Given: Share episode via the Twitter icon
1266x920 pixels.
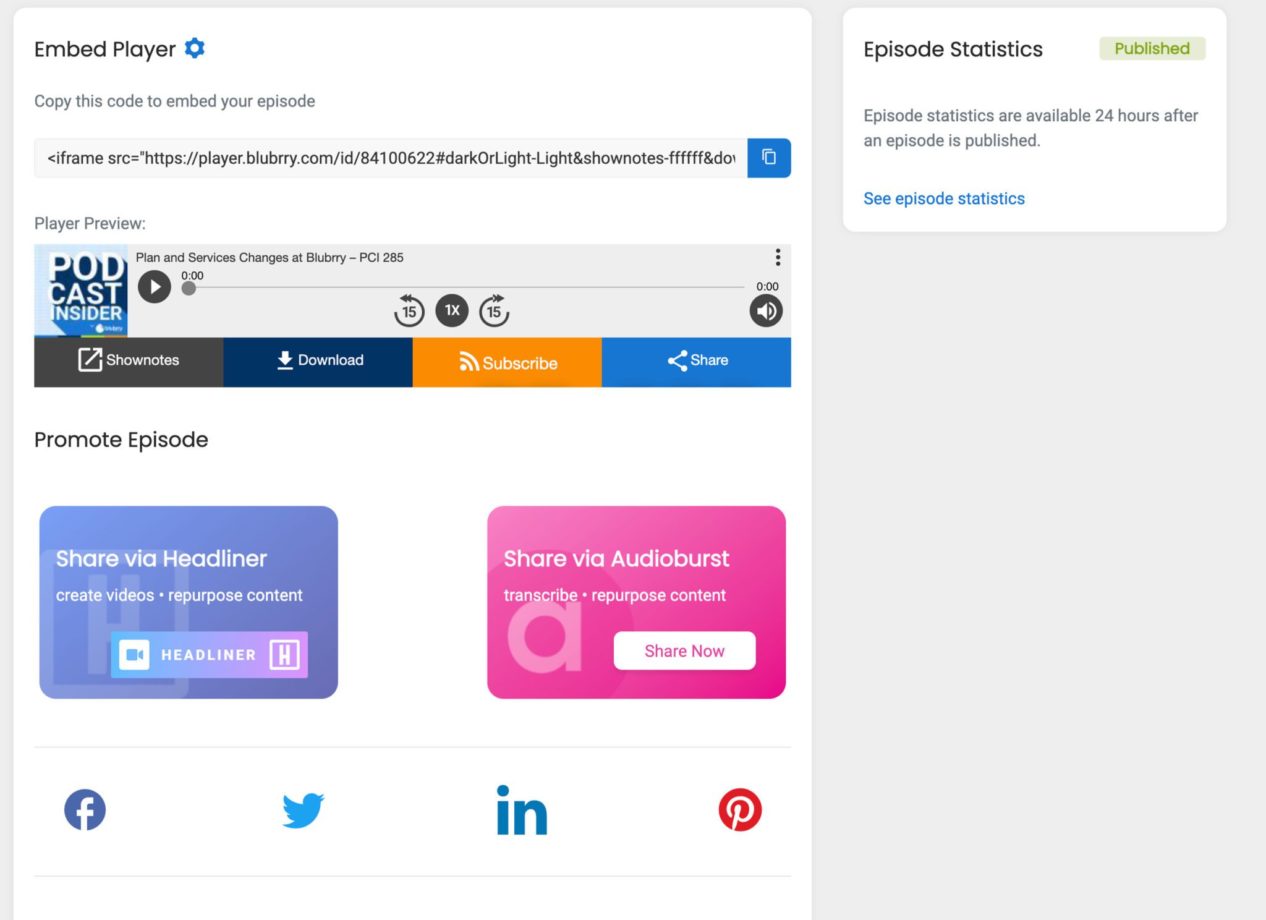Looking at the screenshot, I should point(304,809).
